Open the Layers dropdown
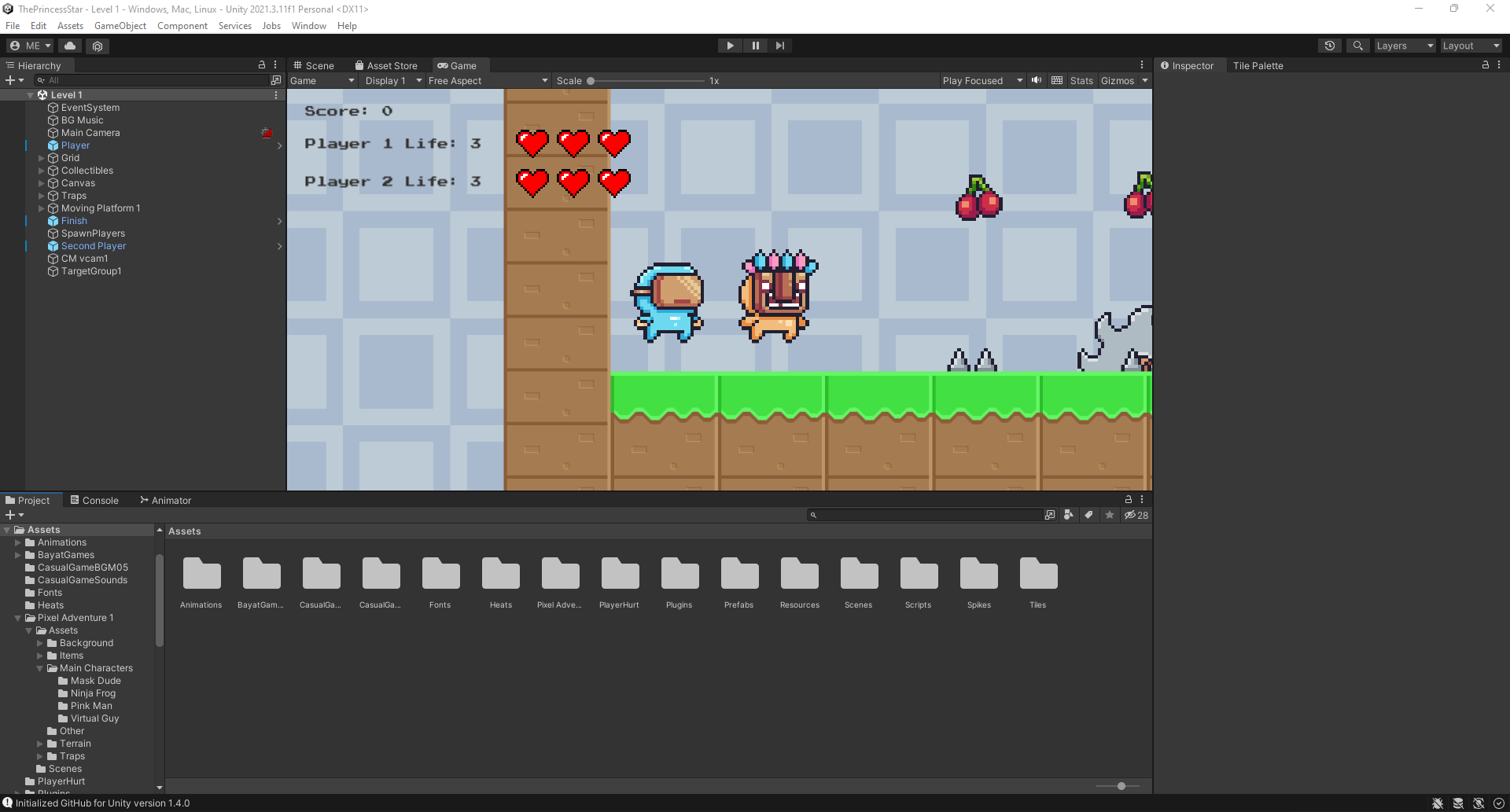Image resolution: width=1510 pixels, height=812 pixels. point(1405,46)
